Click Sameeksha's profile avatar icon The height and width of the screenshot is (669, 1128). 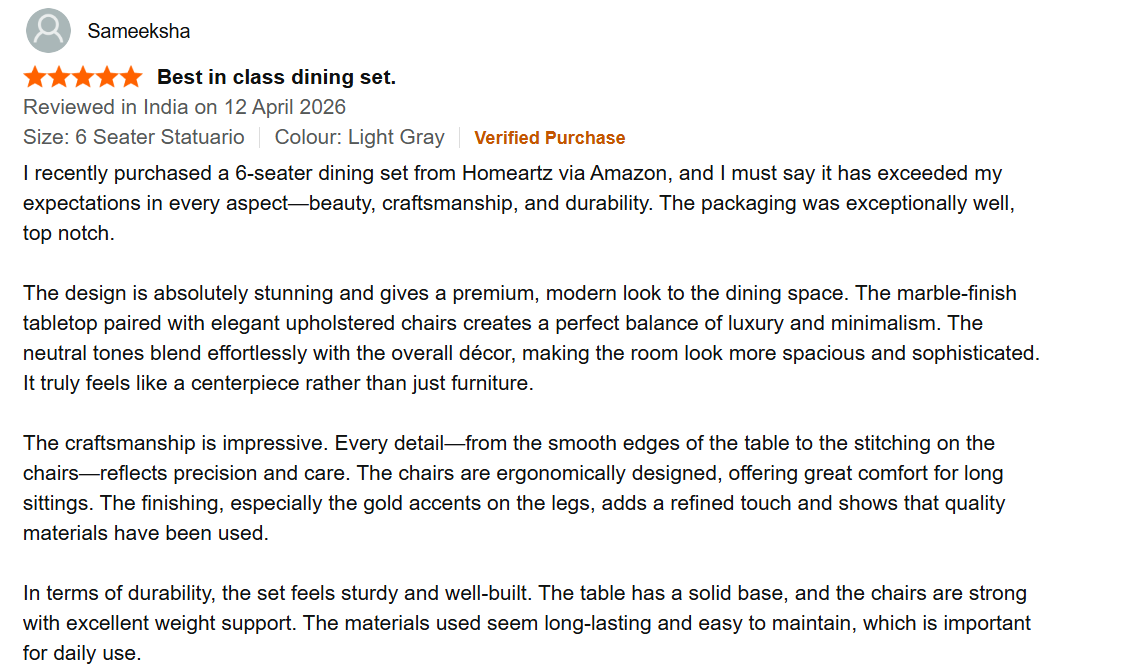[x=48, y=31]
